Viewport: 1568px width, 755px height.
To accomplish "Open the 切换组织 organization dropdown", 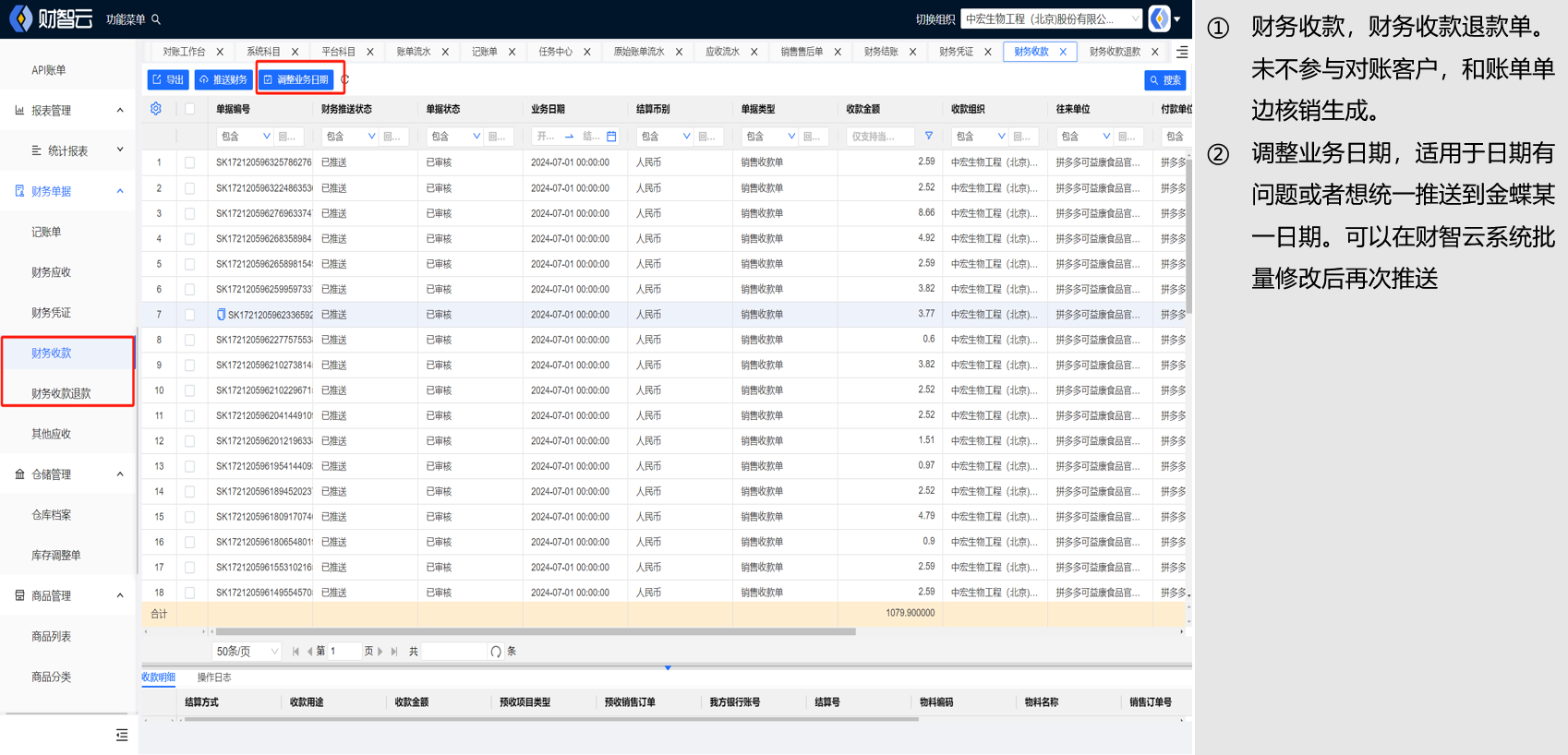I will click(1051, 18).
